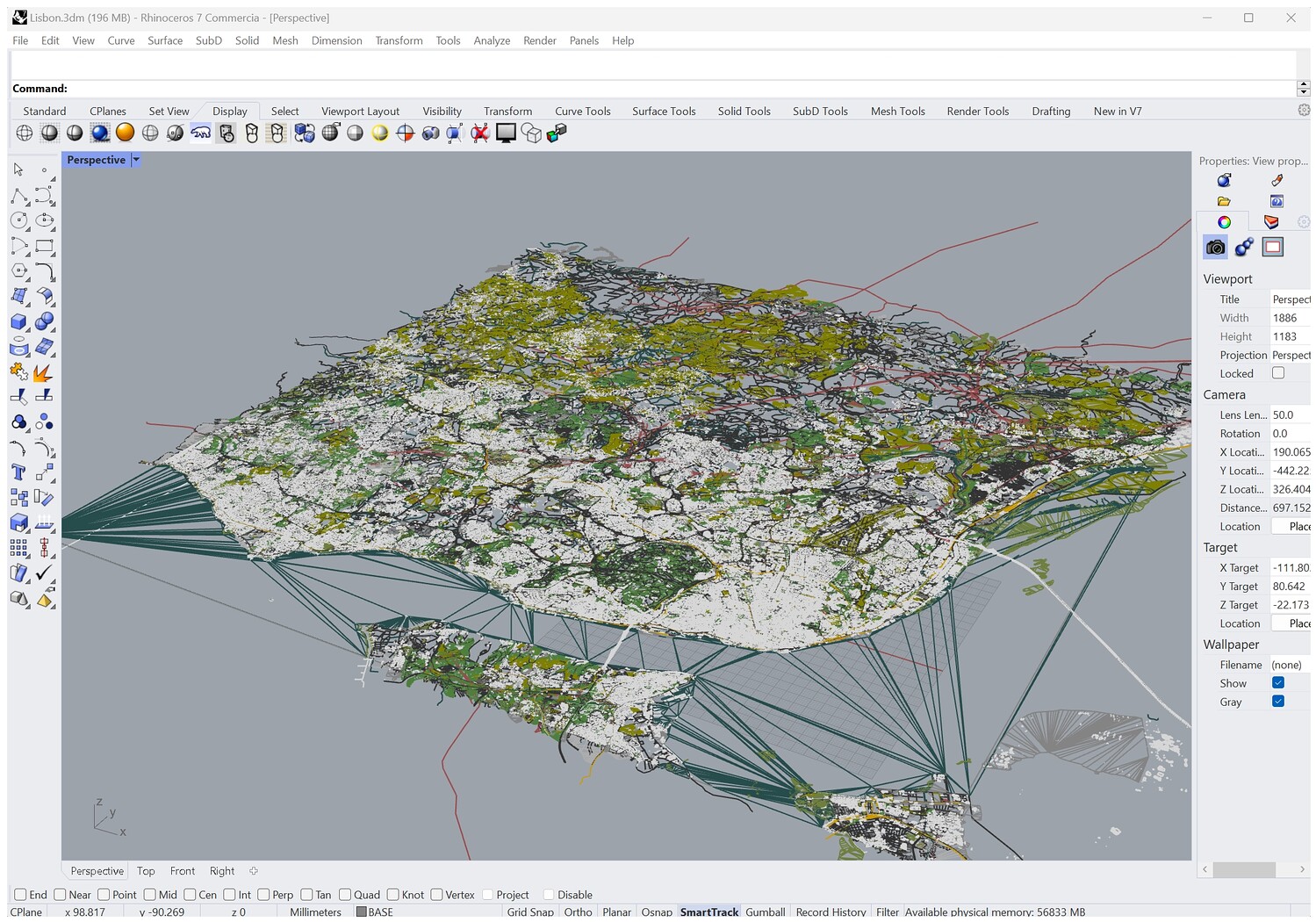Choose the Box solid tool
Image resolution: width=1316 pixels, height=922 pixels.
pyautogui.click(x=18, y=321)
